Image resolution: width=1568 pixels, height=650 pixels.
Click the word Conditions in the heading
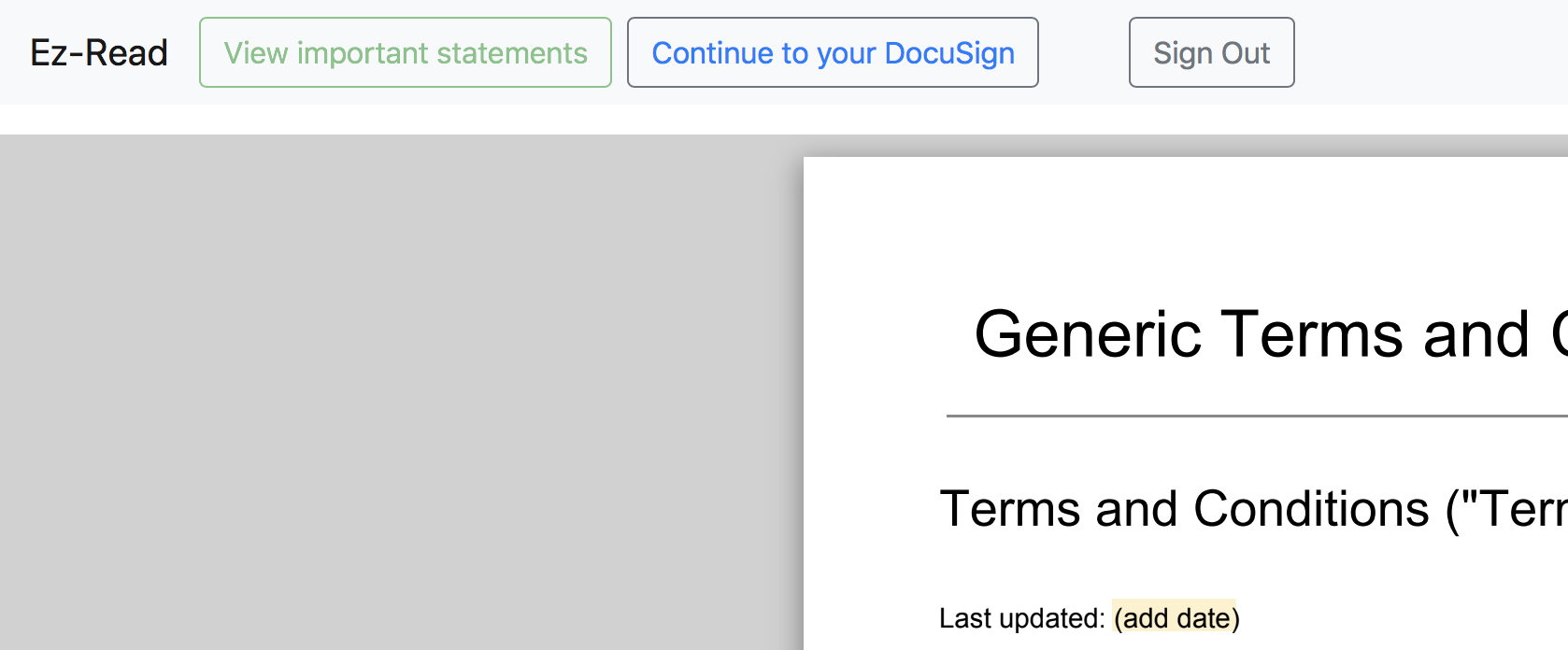(1311, 510)
